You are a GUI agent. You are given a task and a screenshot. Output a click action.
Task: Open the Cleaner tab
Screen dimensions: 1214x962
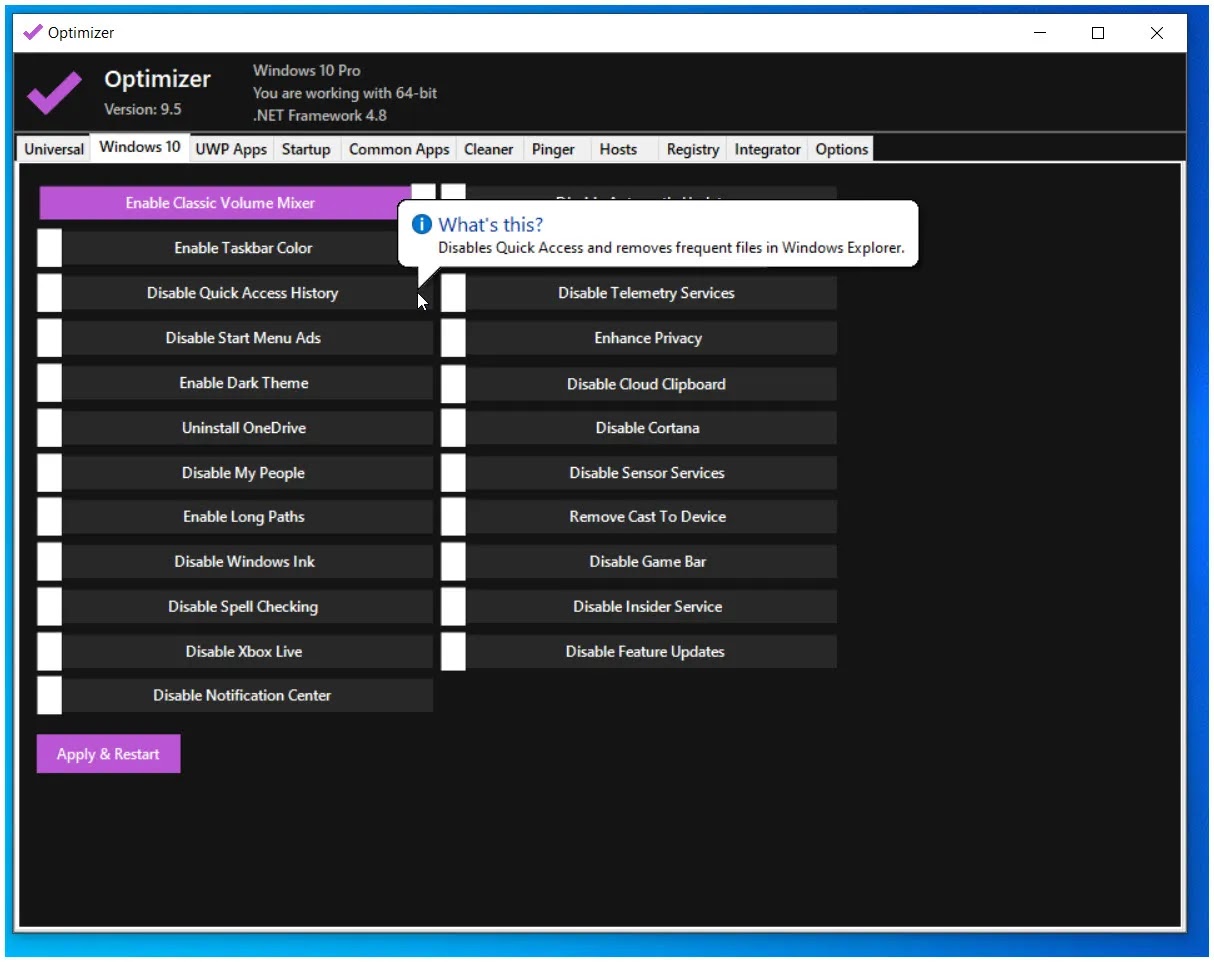pyautogui.click(x=489, y=149)
